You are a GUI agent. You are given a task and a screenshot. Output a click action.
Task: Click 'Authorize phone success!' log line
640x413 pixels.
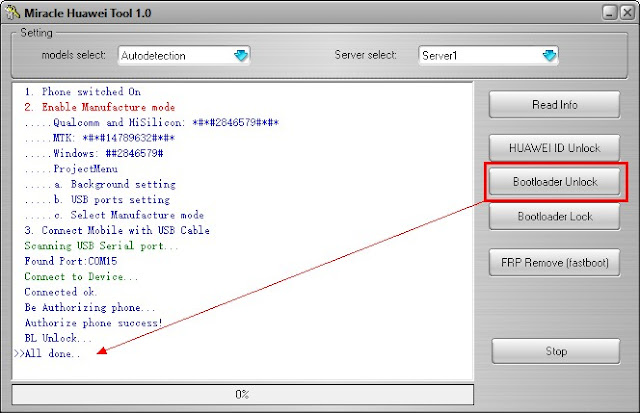click(x=93, y=323)
